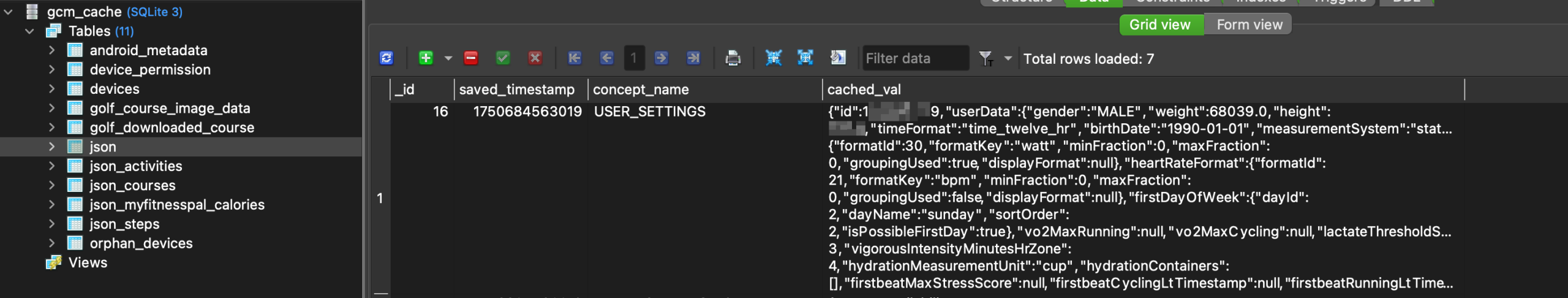Image resolution: width=1568 pixels, height=298 pixels.
Task: Jump to the last data page
Action: (x=693, y=58)
